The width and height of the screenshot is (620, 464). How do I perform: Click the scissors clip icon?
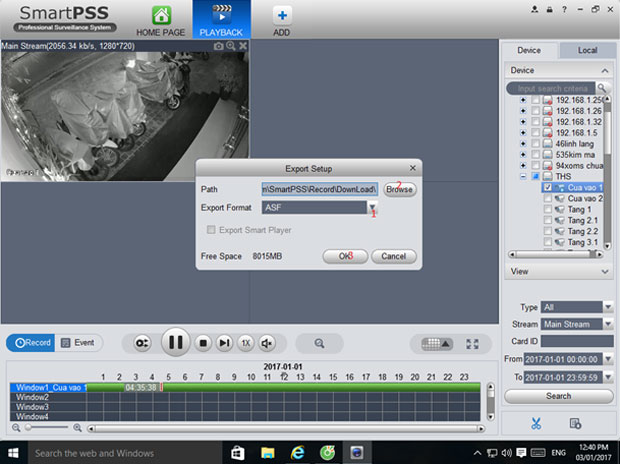535,423
